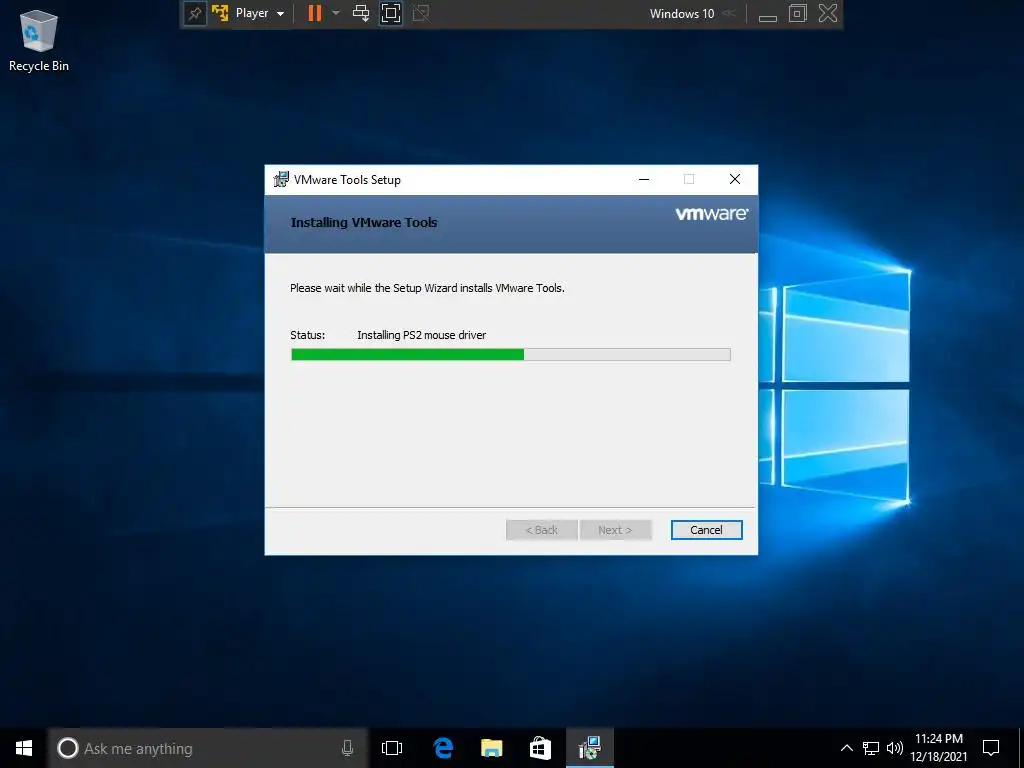This screenshot has height=768, width=1024.
Task: Collapse the VMware toolbar chevrons
Action: (x=729, y=13)
